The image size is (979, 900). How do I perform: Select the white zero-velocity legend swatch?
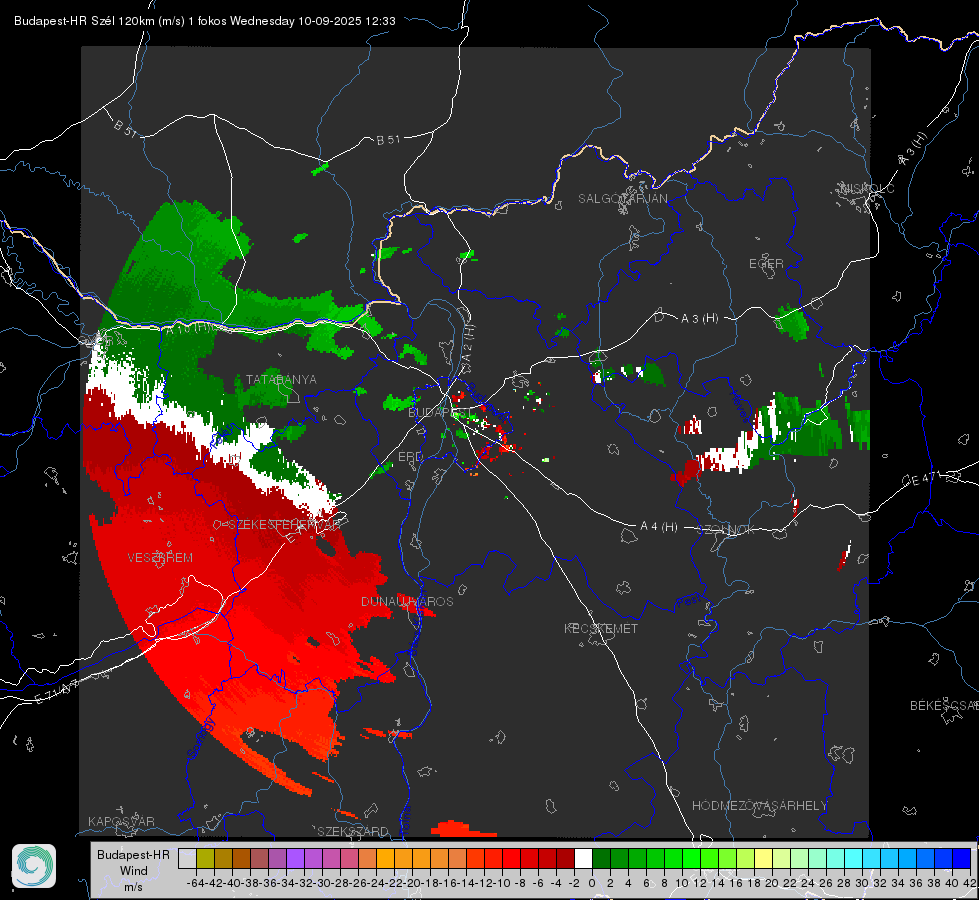tap(583, 858)
